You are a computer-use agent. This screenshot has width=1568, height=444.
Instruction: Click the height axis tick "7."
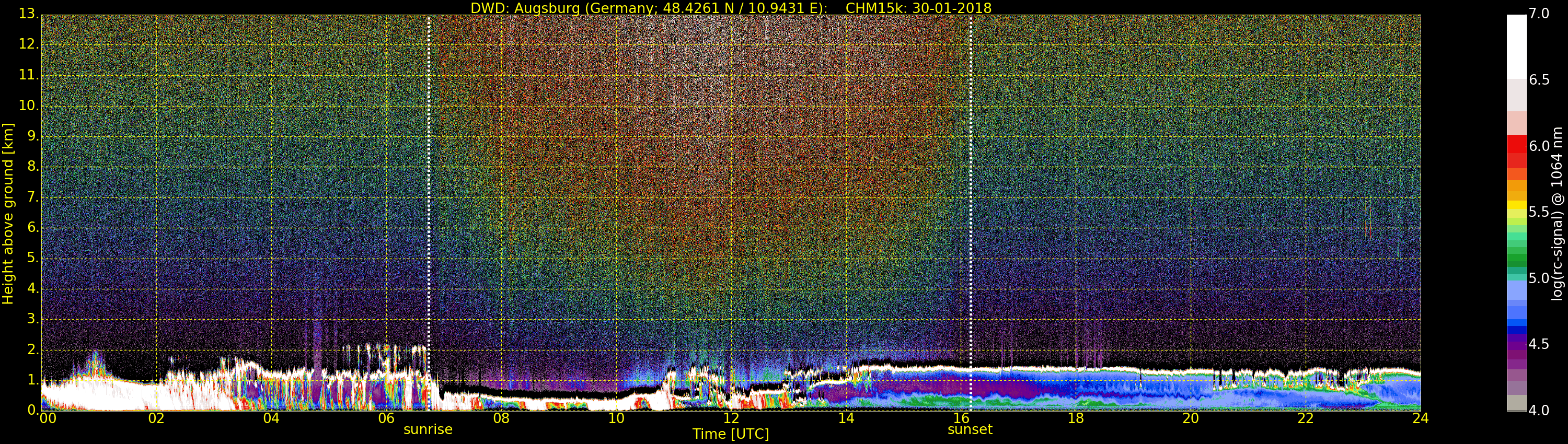[x=33, y=197]
